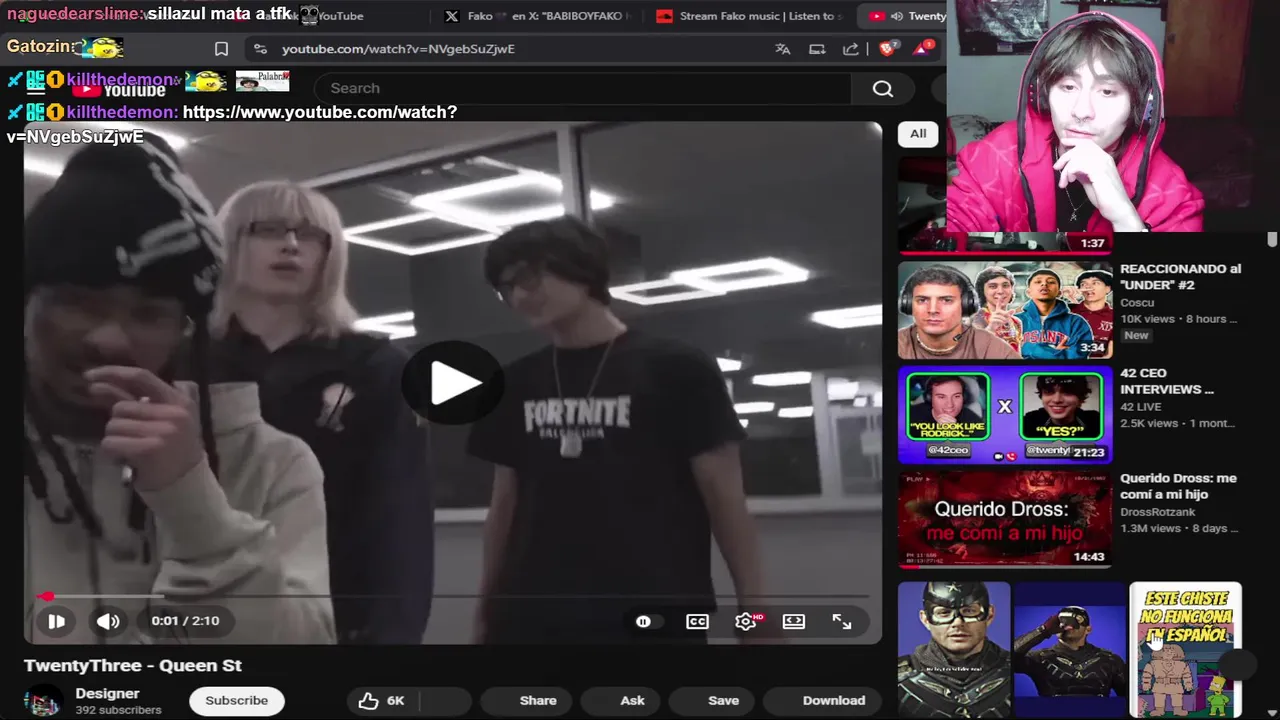This screenshot has width=1280, height=720.
Task: Open the REACCIONANDO al "UNDER" #2 title link
Action: pos(1181,277)
